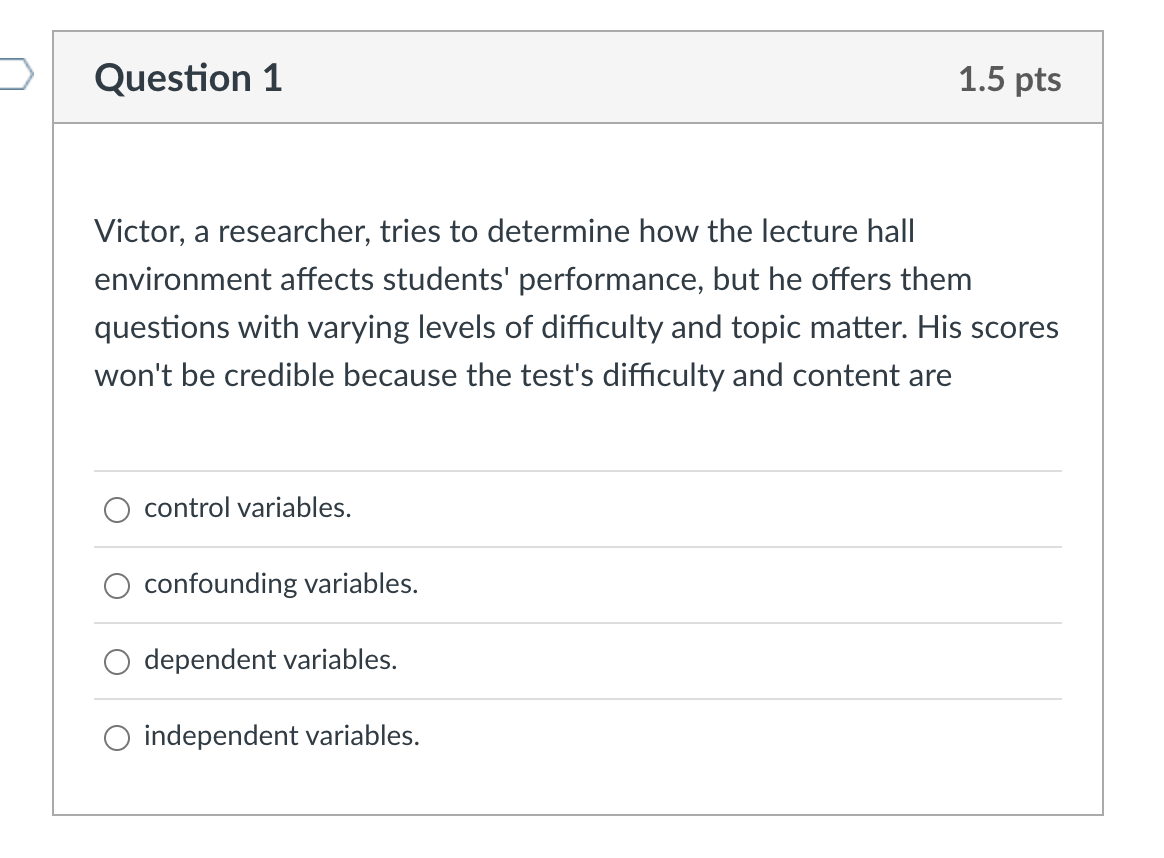Pick the dependent variables radio button
Image resolution: width=1164 pixels, height=858 pixels.
(117, 661)
